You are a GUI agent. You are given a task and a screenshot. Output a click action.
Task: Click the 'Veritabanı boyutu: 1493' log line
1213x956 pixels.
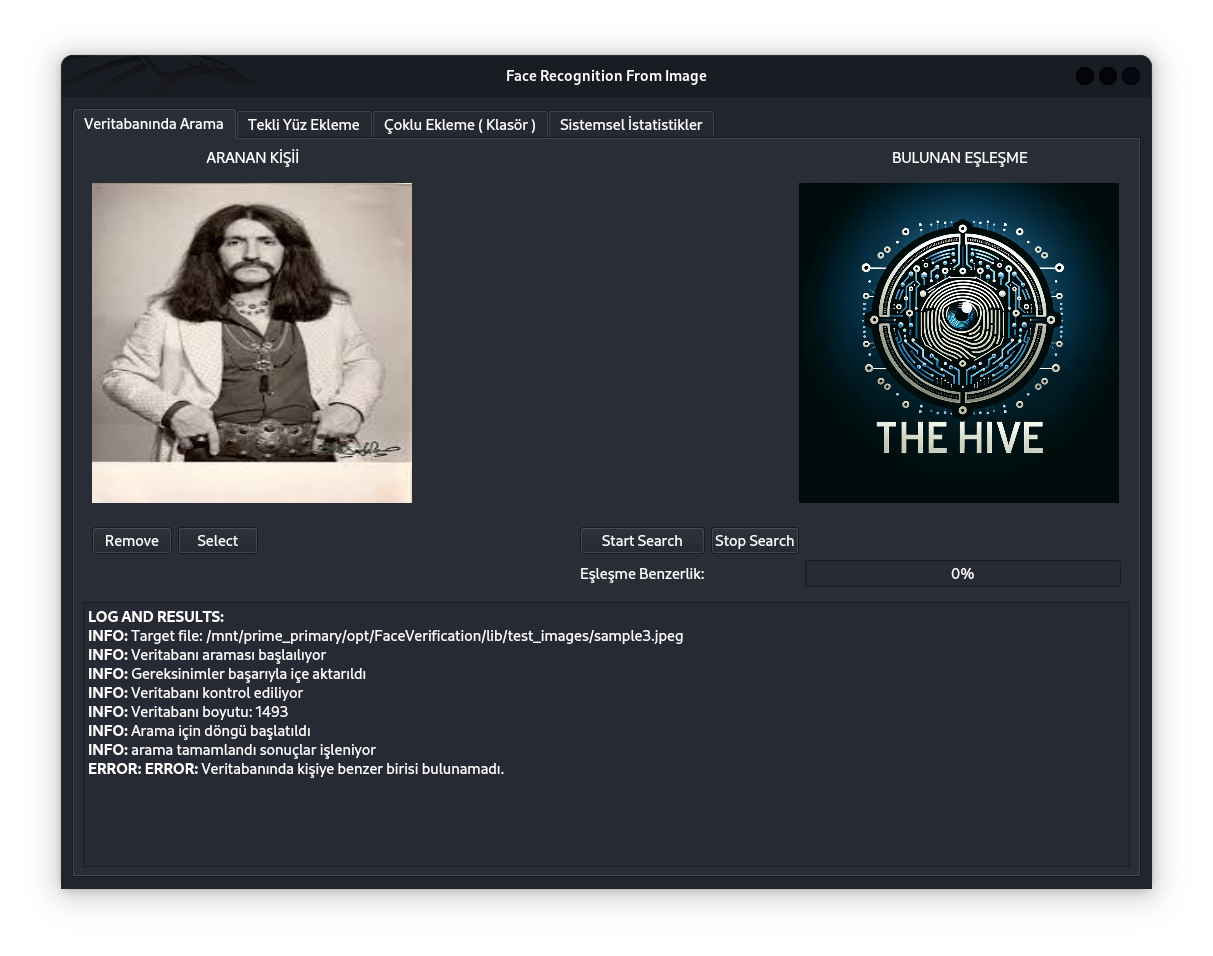pyautogui.click(x=188, y=712)
